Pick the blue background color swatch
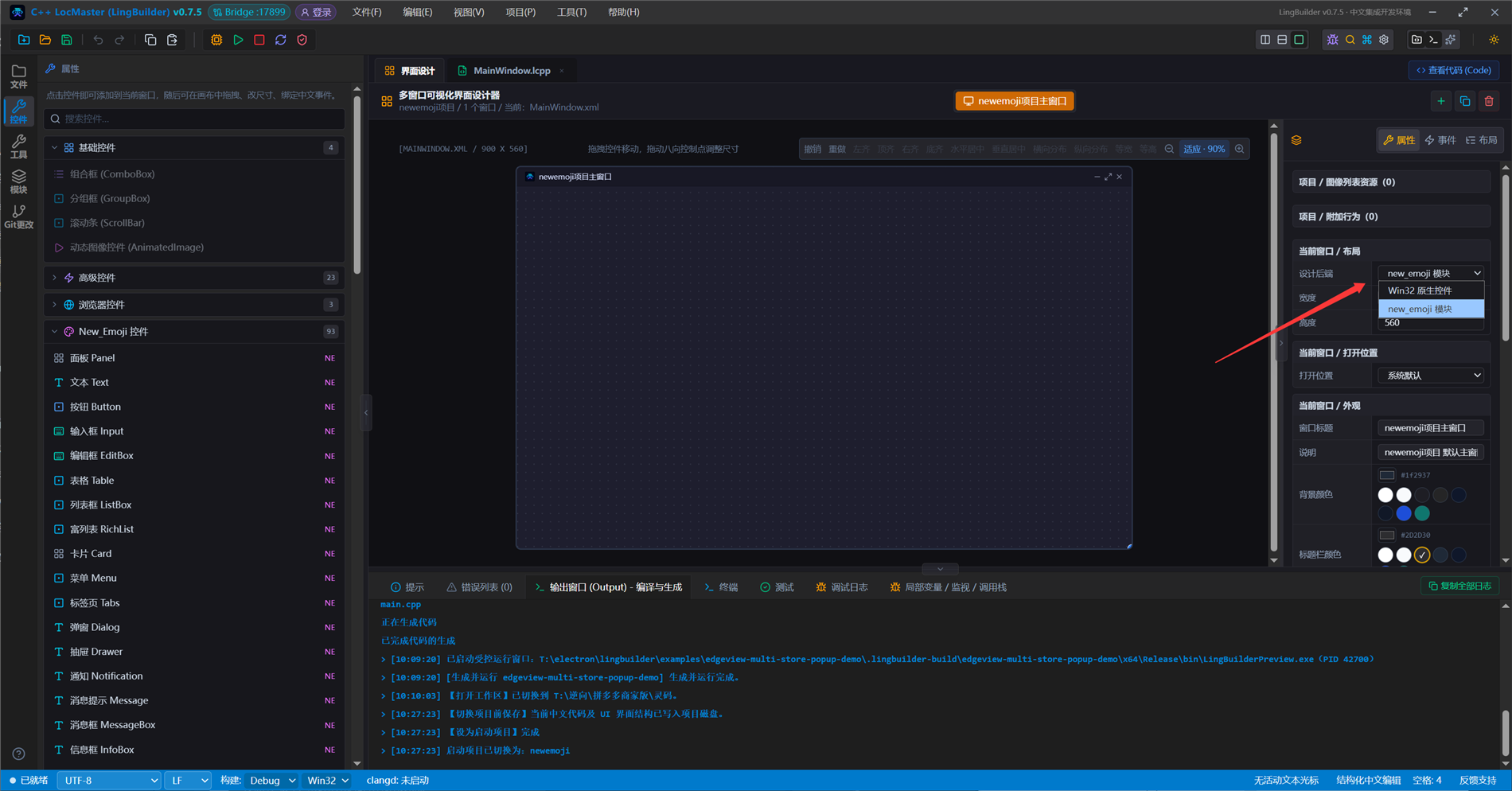The width and height of the screenshot is (1512, 791). pyautogui.click(x=1404, y=513)
